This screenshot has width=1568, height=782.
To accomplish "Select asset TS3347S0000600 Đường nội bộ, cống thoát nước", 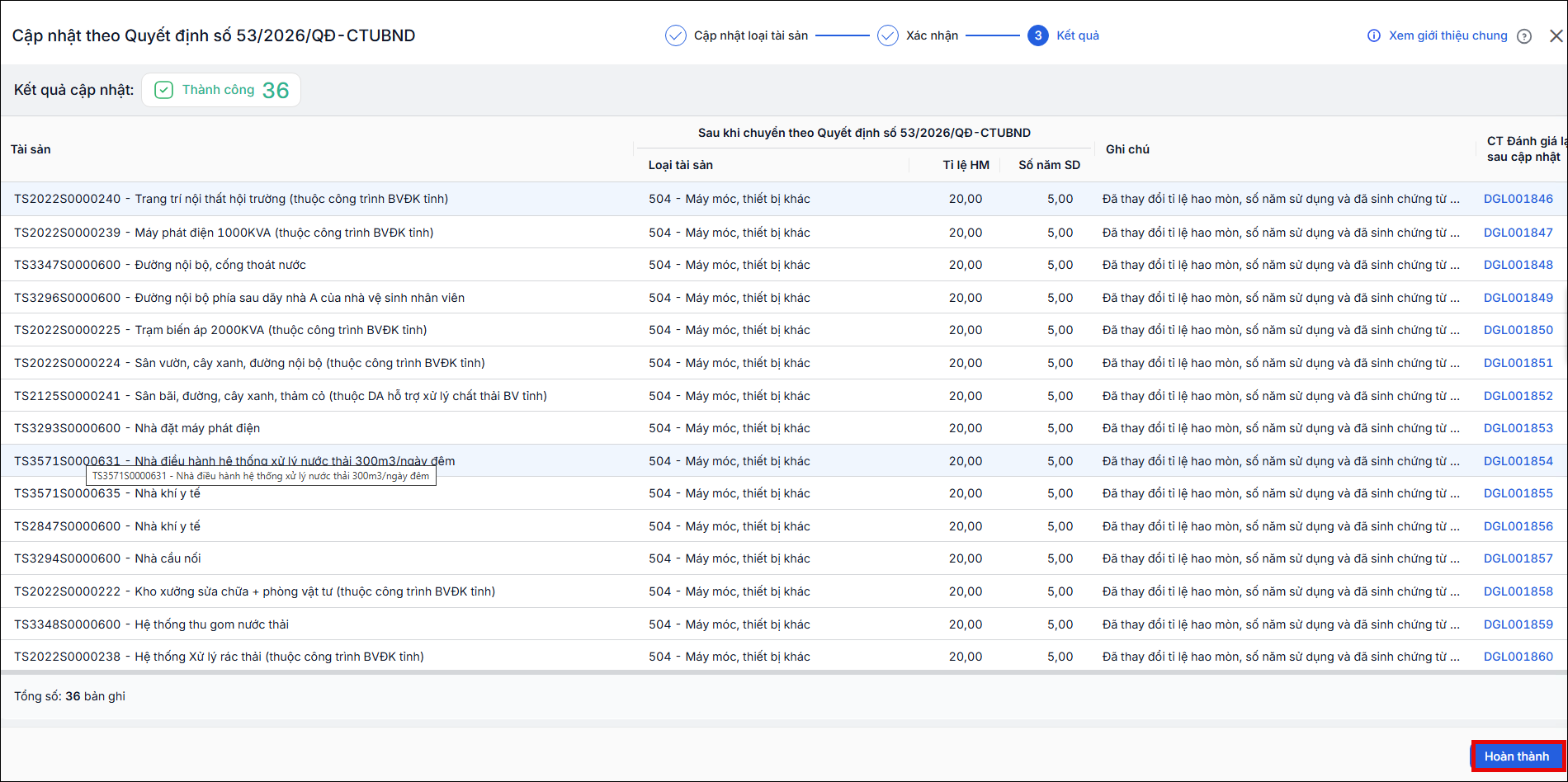I will (160, 265).
